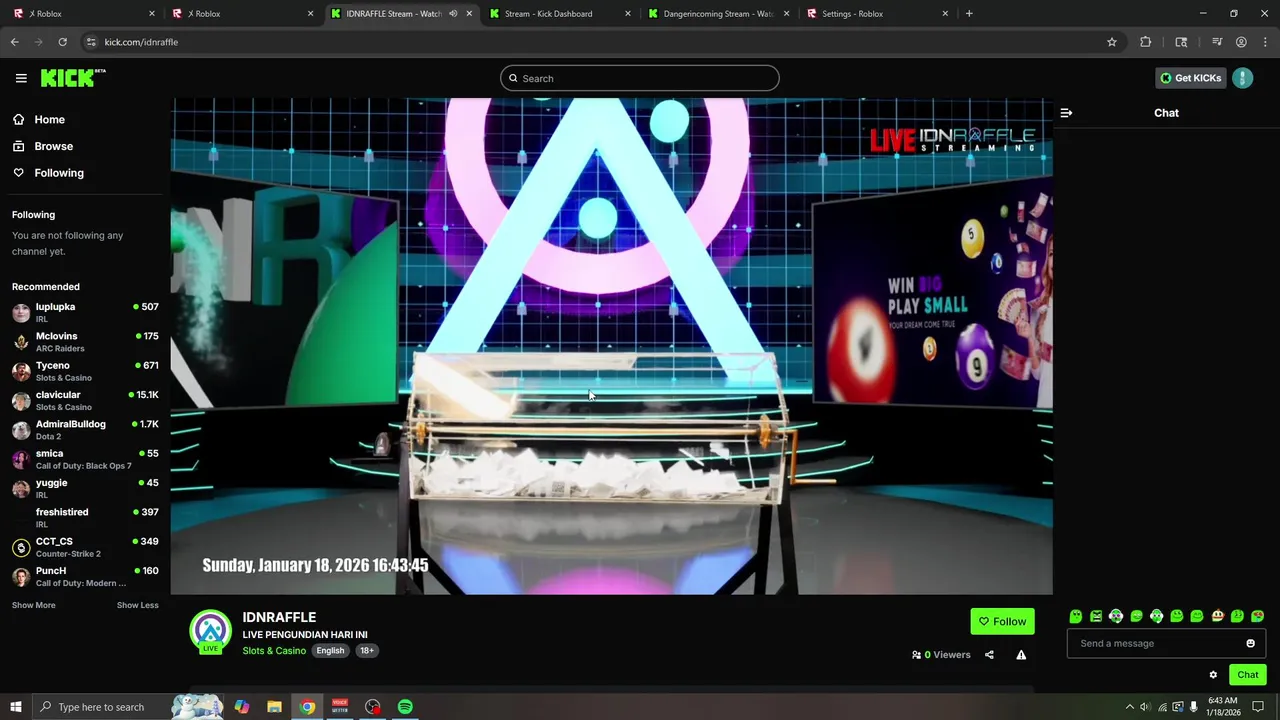The image size is (1280, 720).
Task: Focus the Kick search box
Action: (640, 78)
